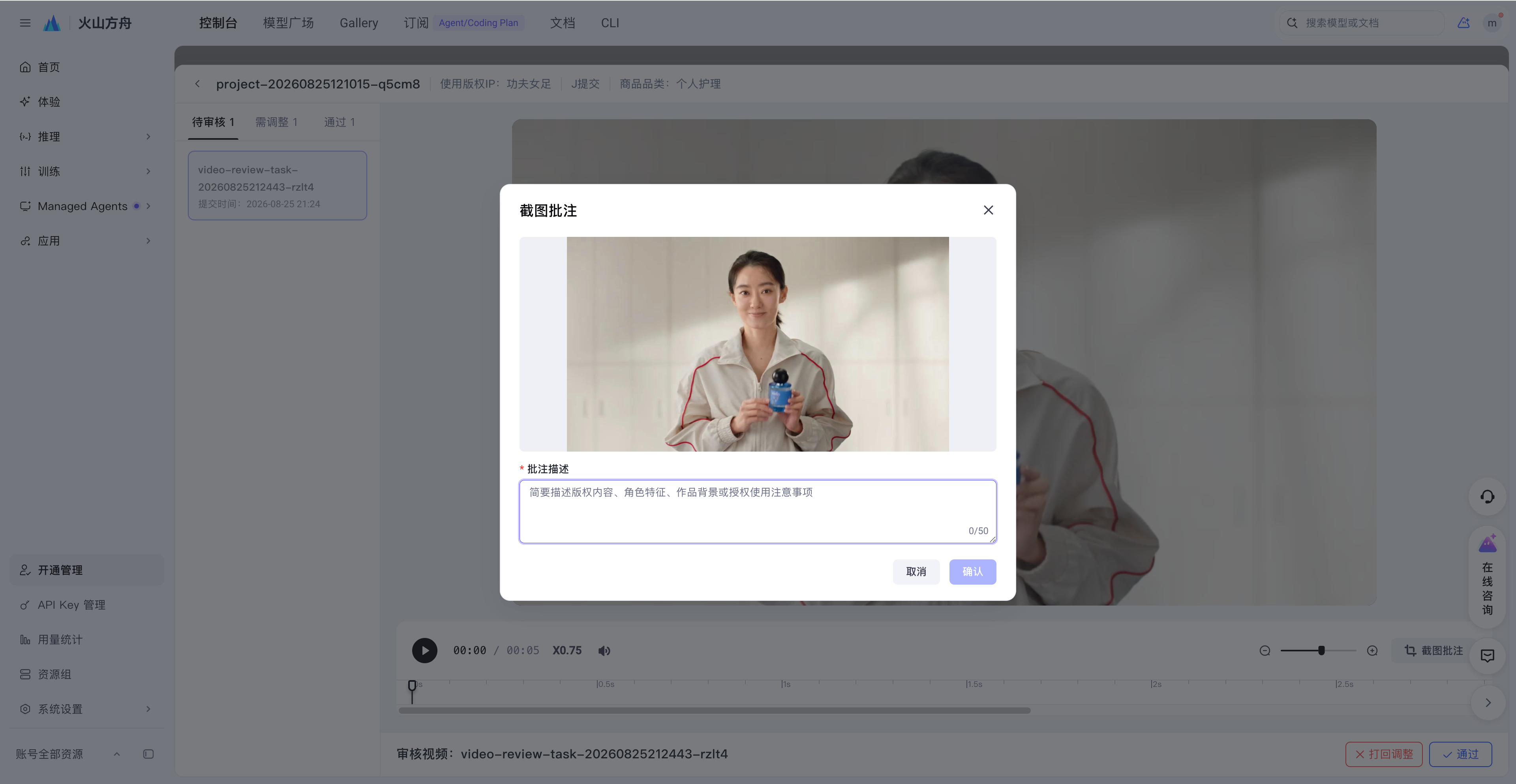Open CLI in top navigation
The height and width of the screenshot is (784, 1516).
click(x=610, y=23)
